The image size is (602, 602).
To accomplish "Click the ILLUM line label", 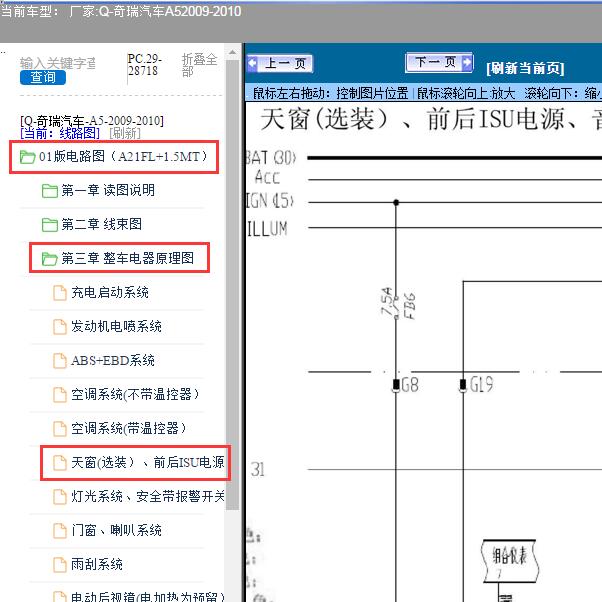I will pyautogui.click(x=267, y=228).
